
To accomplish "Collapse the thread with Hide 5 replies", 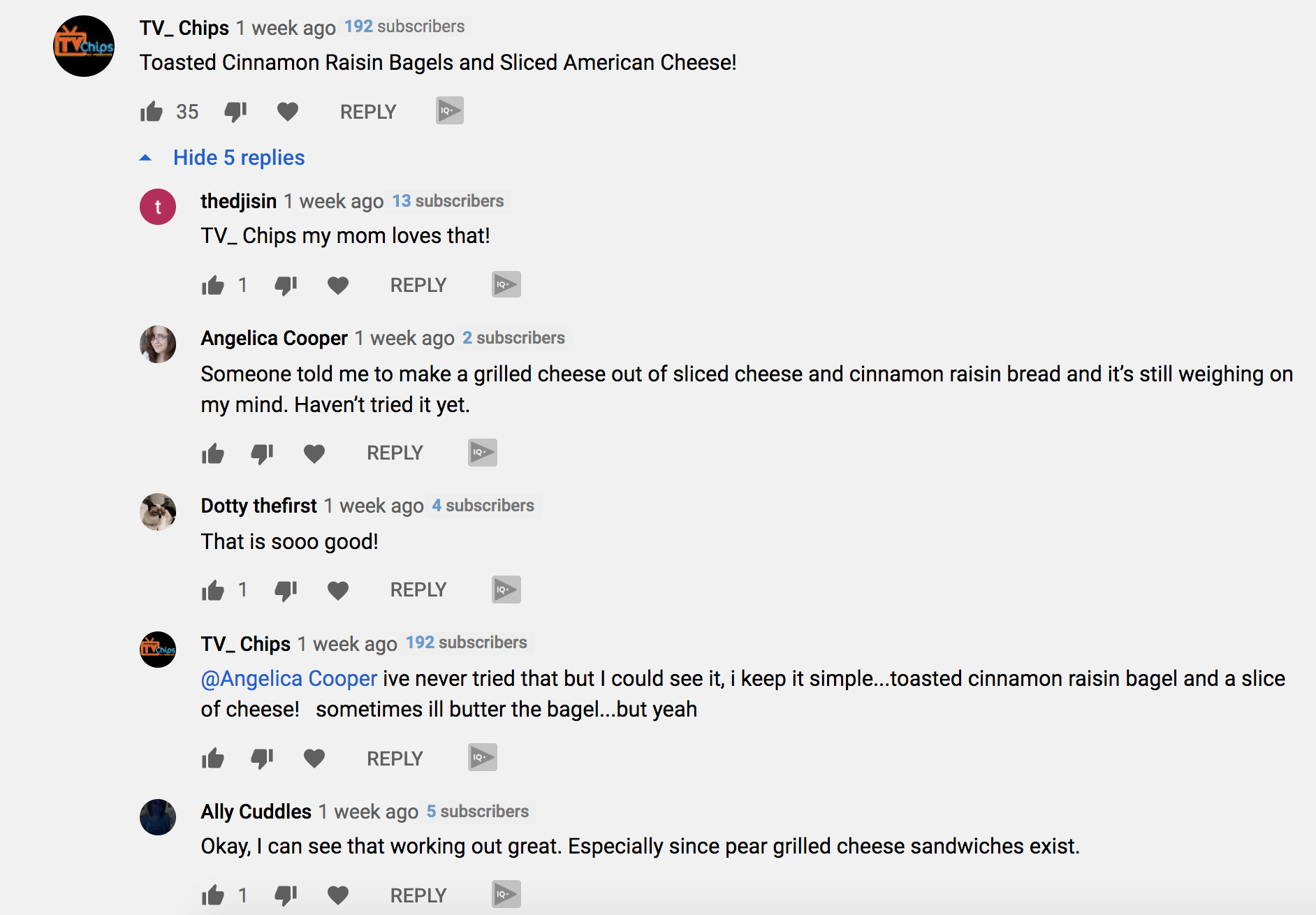I will point(239,158).
